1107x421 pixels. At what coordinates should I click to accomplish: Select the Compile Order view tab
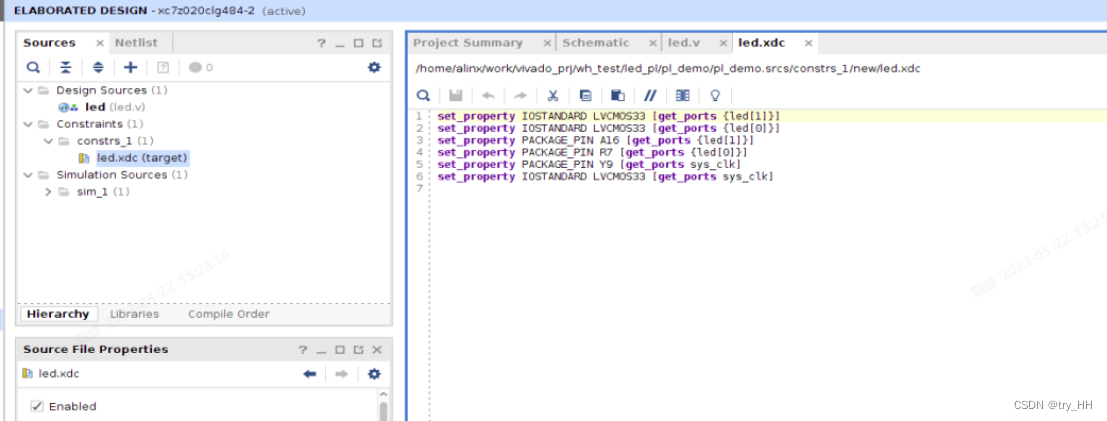click(x=229, y=314)
